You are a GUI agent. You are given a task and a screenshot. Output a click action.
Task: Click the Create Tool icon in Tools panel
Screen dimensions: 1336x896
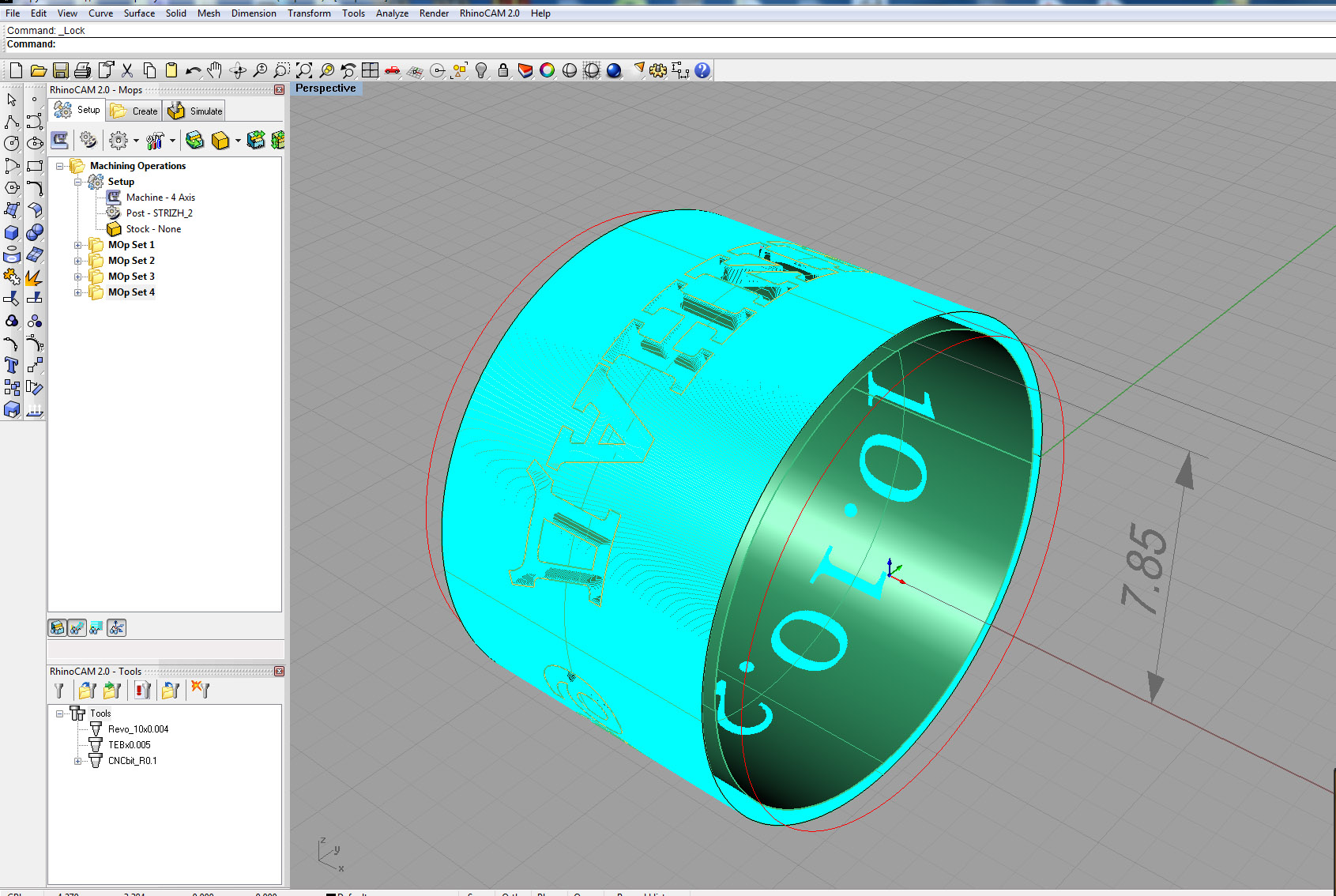(x=58, y=691)
